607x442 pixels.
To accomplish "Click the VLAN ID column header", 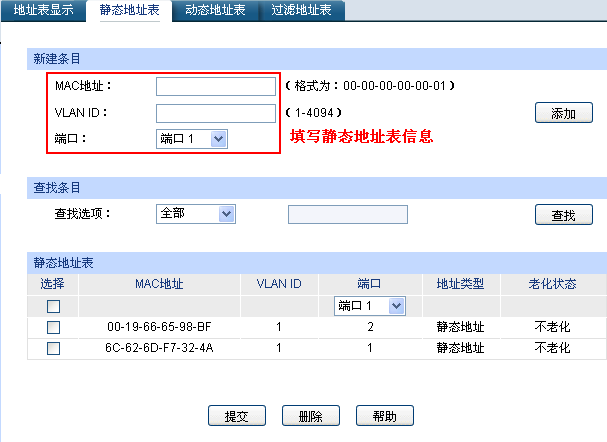I will click(279, 284).
